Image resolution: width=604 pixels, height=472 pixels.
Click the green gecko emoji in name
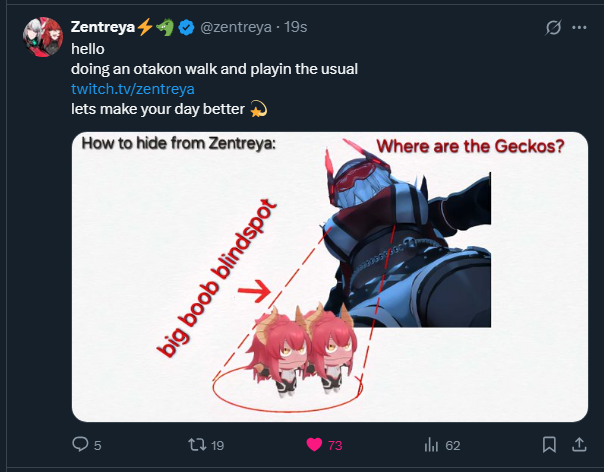click(164, 27)
